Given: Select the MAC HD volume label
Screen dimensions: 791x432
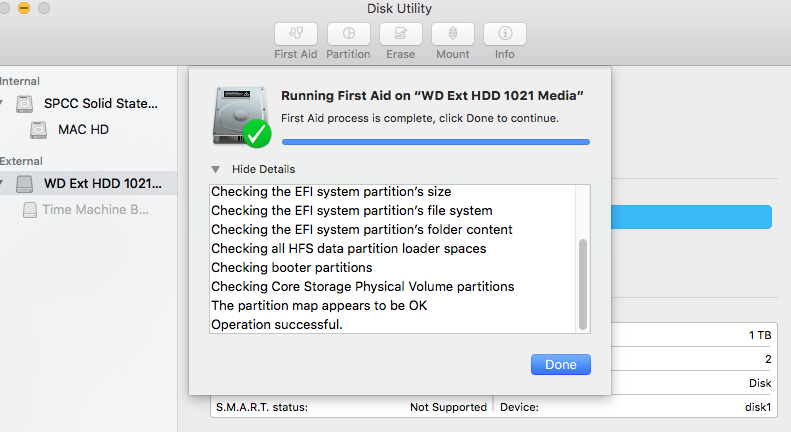Looking at the screenshot, I should point(84,129).
